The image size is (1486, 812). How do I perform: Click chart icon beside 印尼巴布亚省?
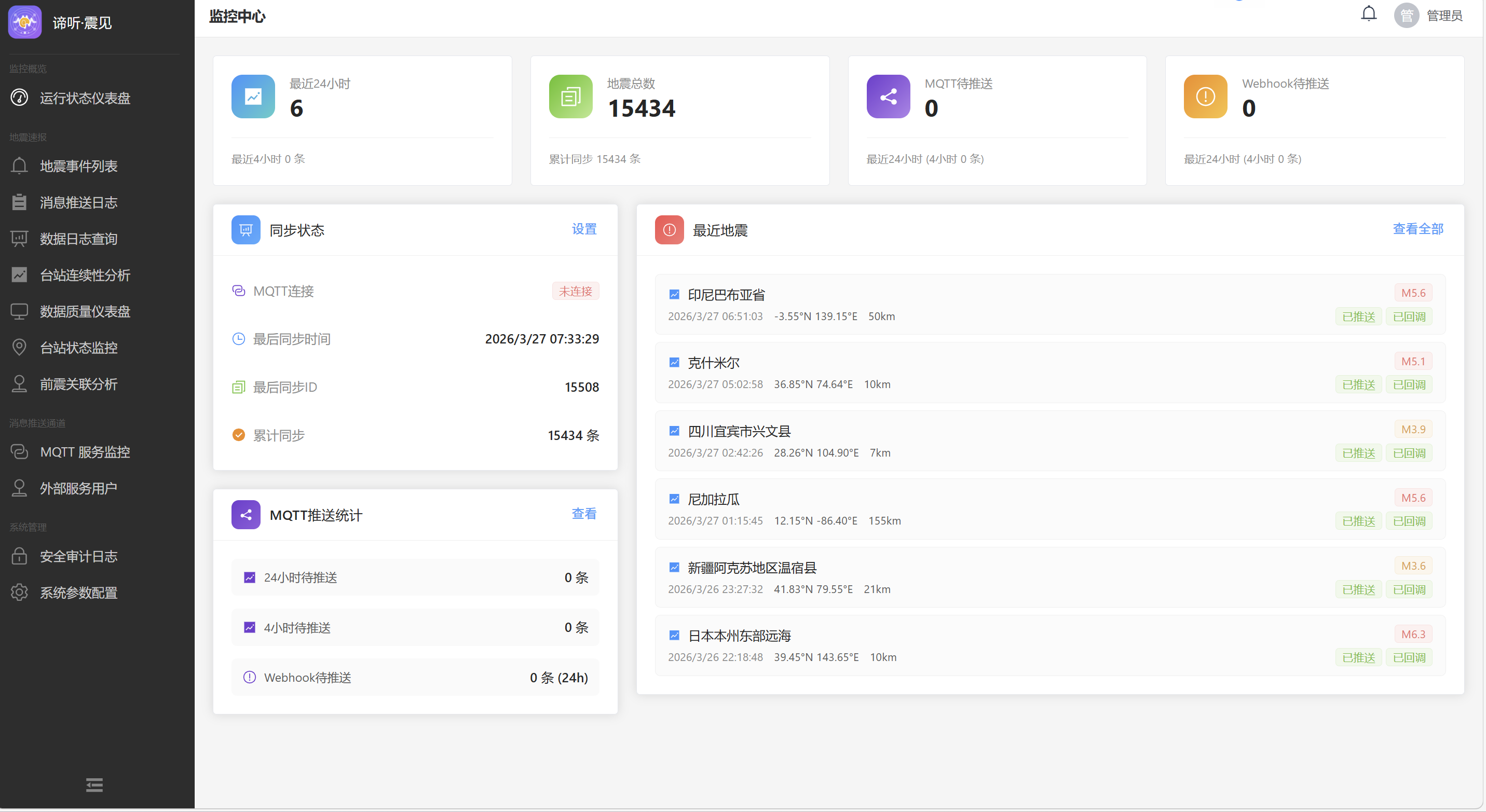coord(674,295)
